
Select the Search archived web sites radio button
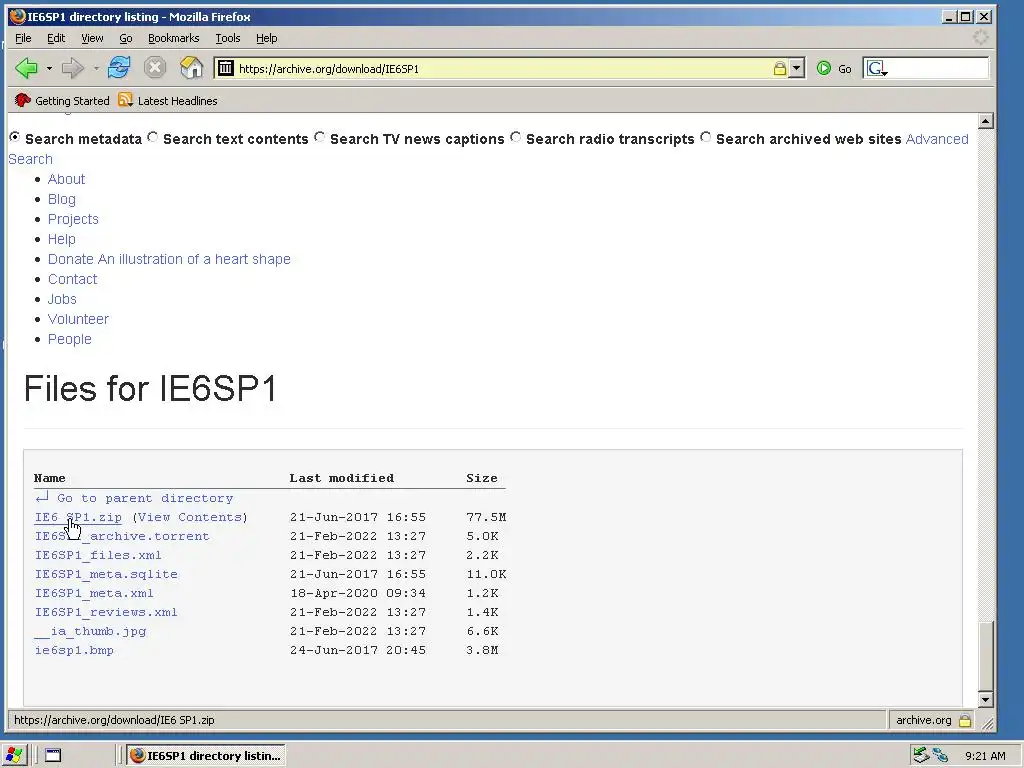(705, 137)
